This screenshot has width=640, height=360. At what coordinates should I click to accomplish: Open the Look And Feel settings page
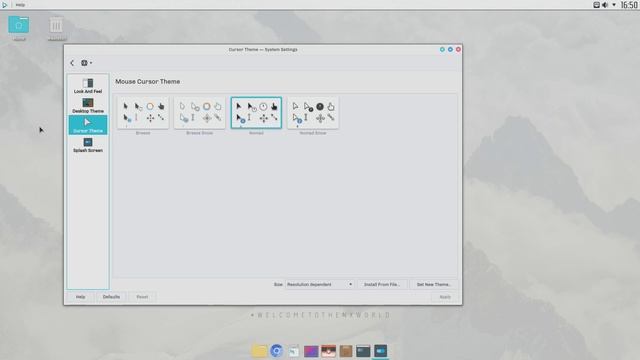tap(88, 86)
